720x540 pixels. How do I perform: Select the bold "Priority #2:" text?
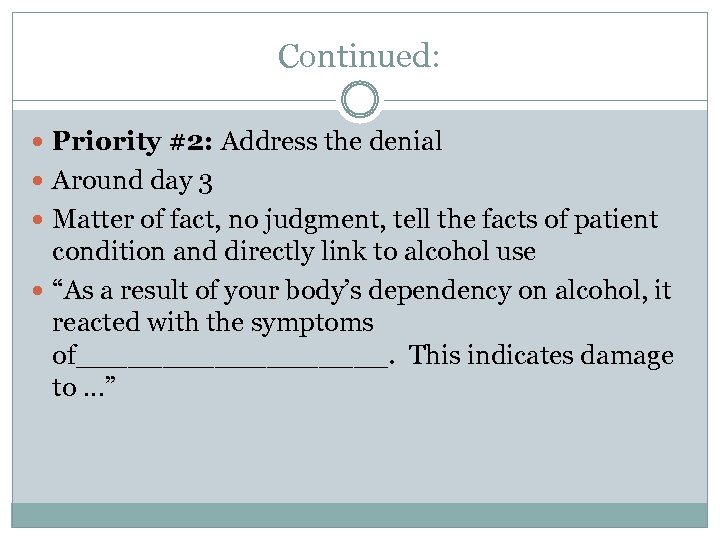coord(133,142)
